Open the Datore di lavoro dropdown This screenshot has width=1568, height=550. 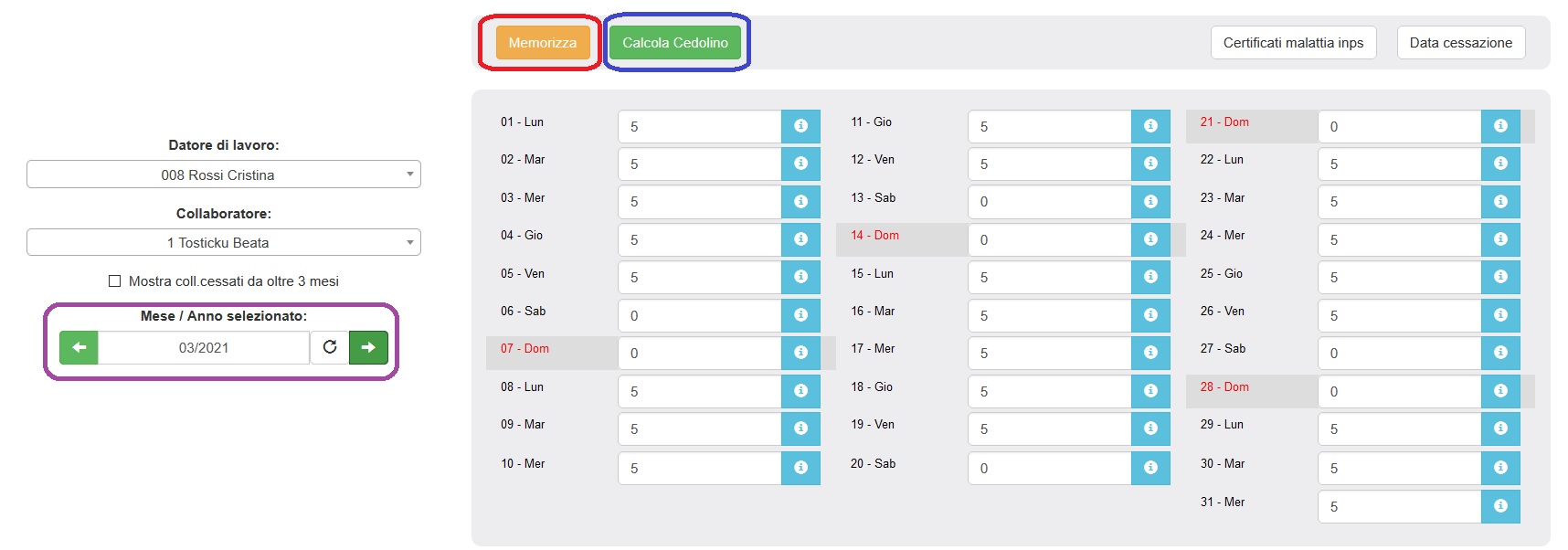223,175
